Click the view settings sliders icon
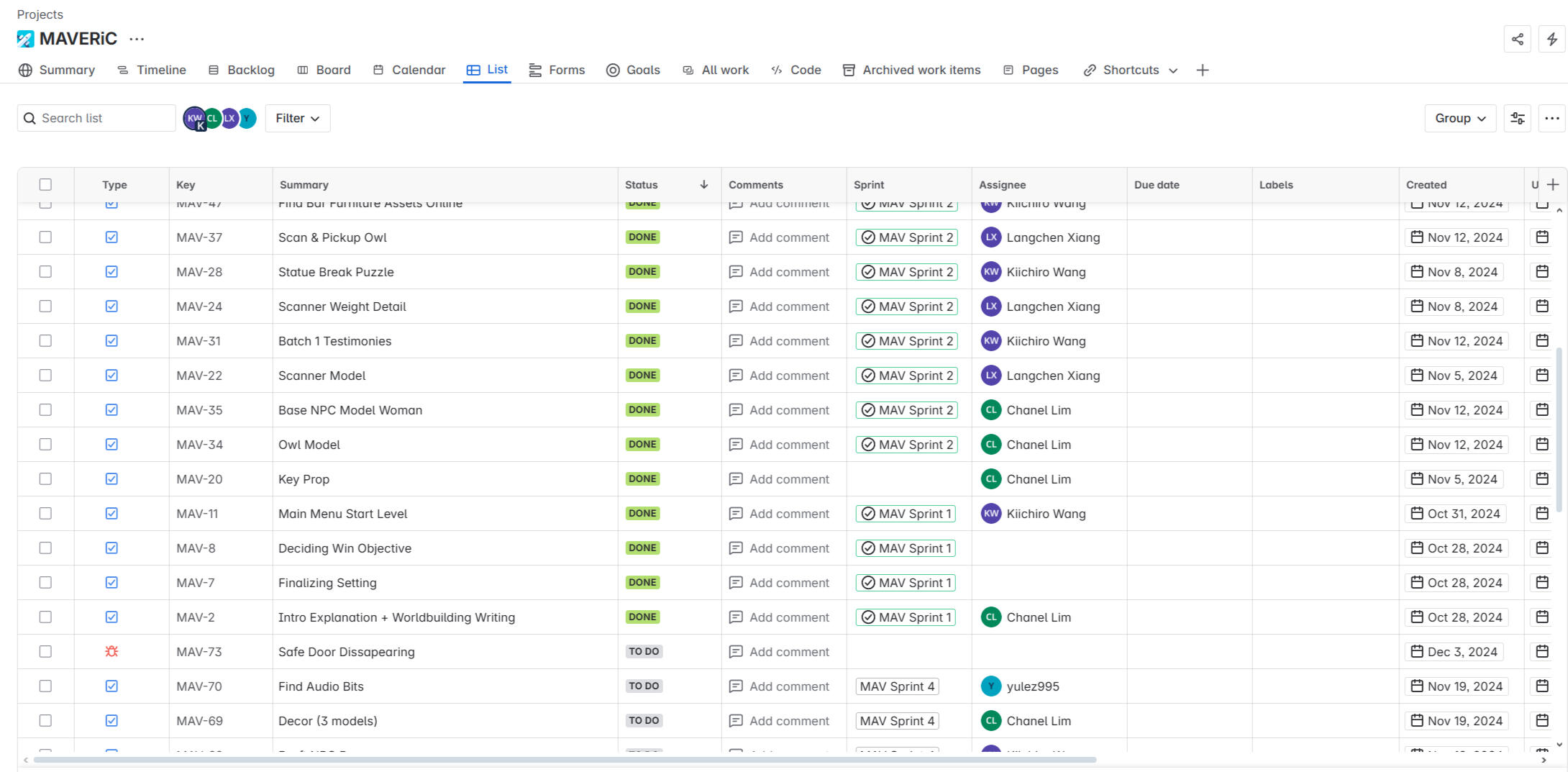 click(x=1517, y=118)
